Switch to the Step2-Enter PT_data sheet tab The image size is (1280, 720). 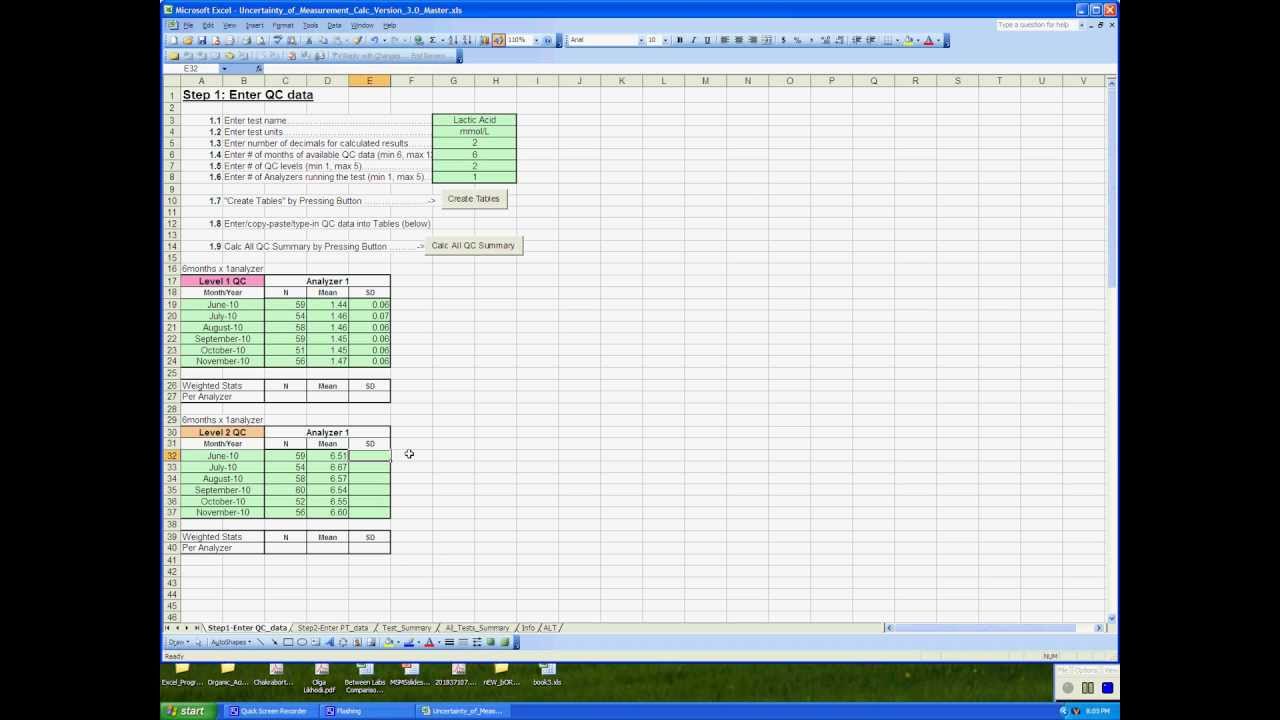point(333,628)
